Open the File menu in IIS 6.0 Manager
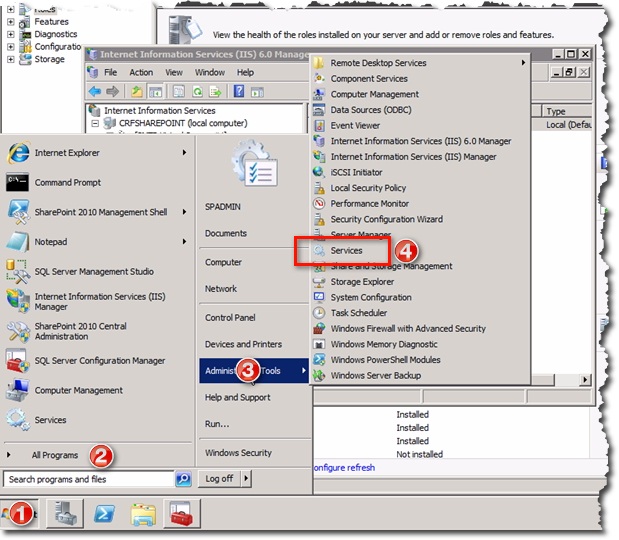 point(110,73)
